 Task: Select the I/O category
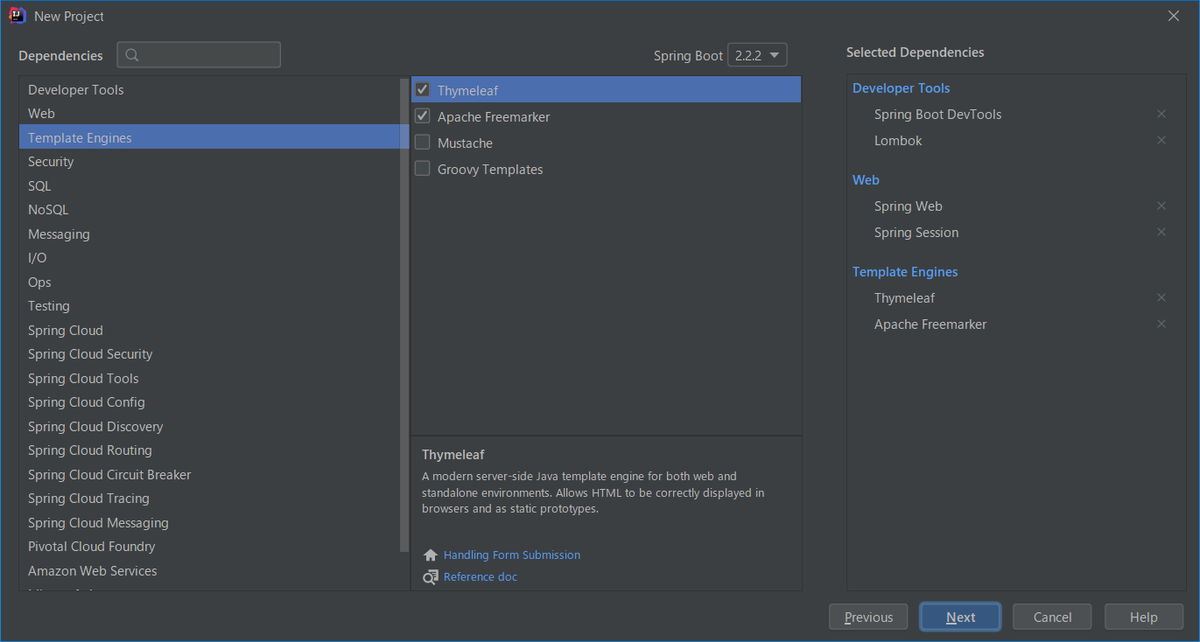(x=209, y=258)
